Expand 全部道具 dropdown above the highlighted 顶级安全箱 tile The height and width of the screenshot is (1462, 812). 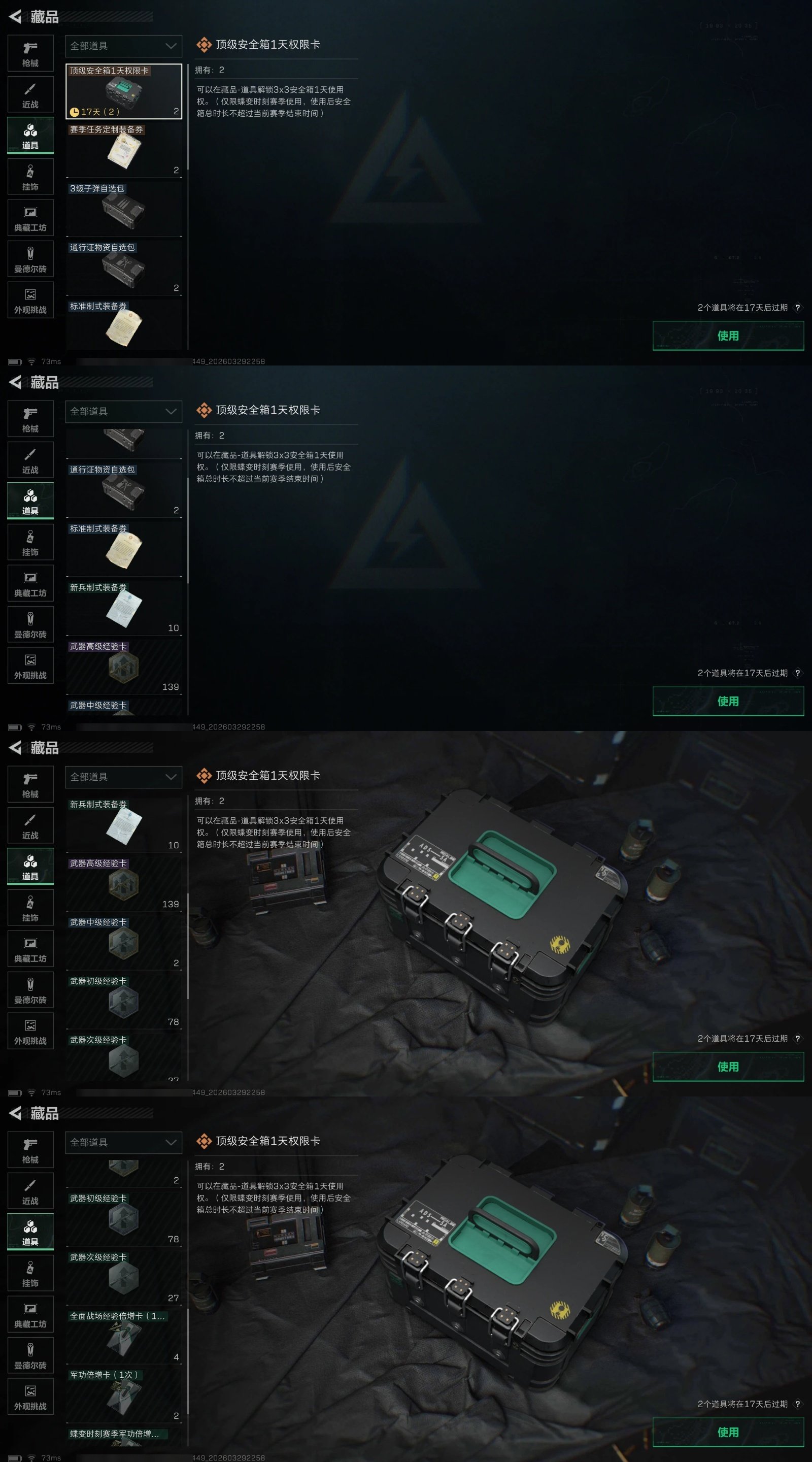pyautogui.click(x=124, y=46)
